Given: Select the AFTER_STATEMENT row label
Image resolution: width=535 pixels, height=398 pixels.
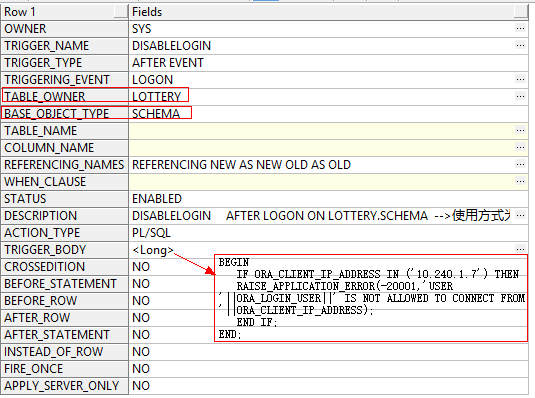Looking at the screenshot, I should tap(64, 335).
